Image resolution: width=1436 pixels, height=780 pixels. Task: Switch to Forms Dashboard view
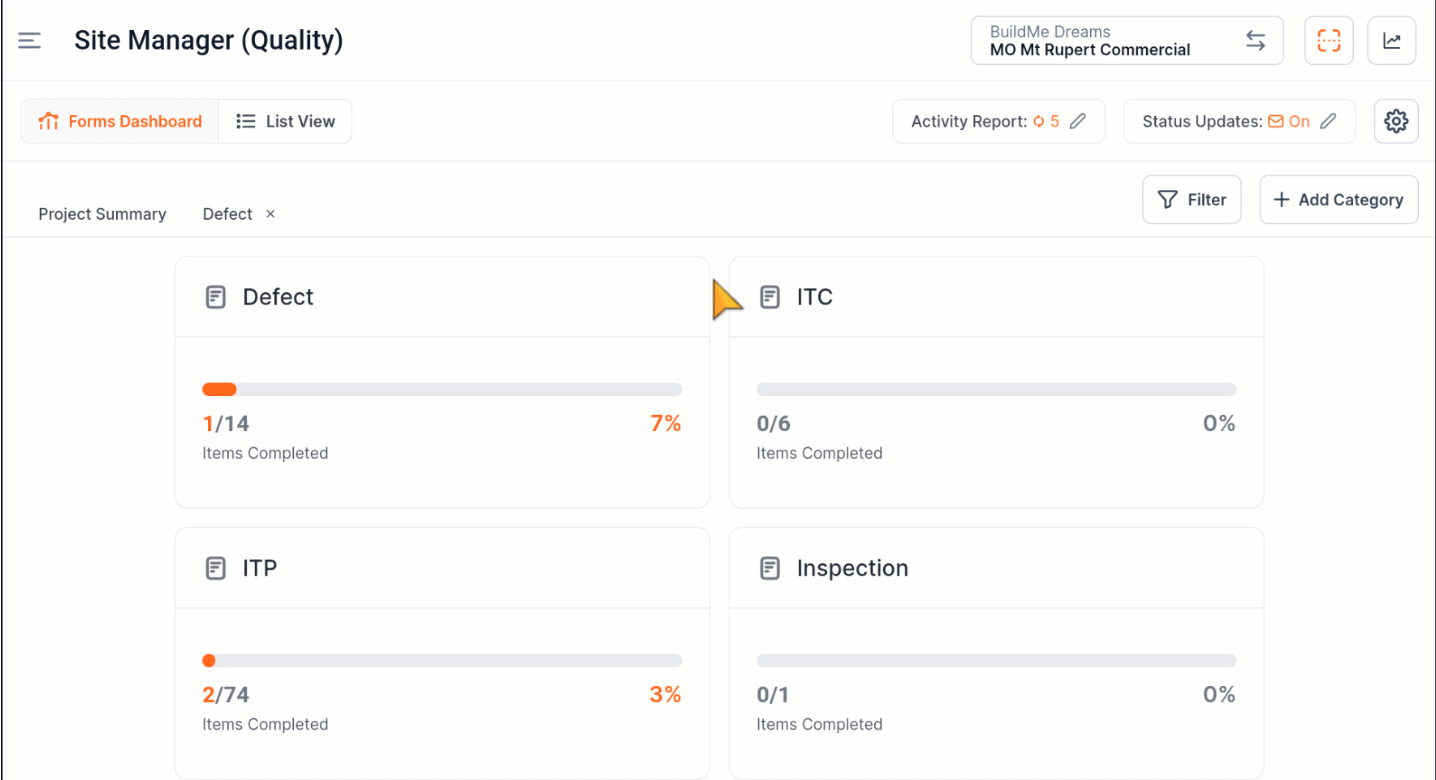(120, 121)
